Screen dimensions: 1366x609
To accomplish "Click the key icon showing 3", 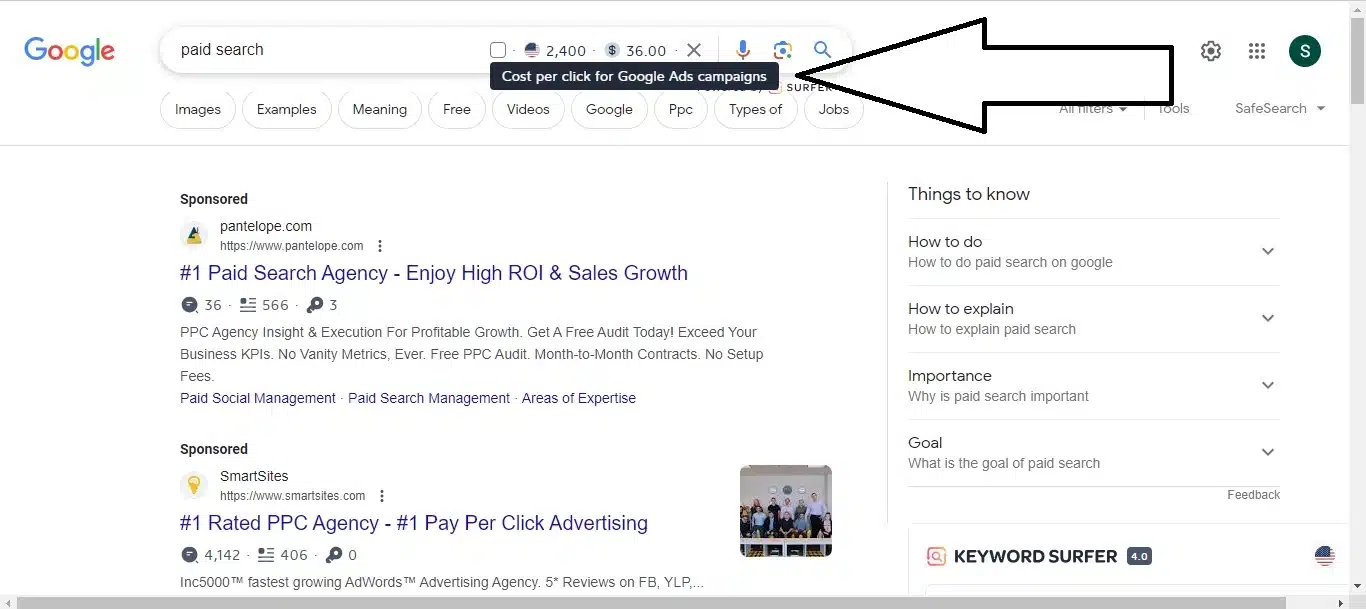I will pos(315,305).
